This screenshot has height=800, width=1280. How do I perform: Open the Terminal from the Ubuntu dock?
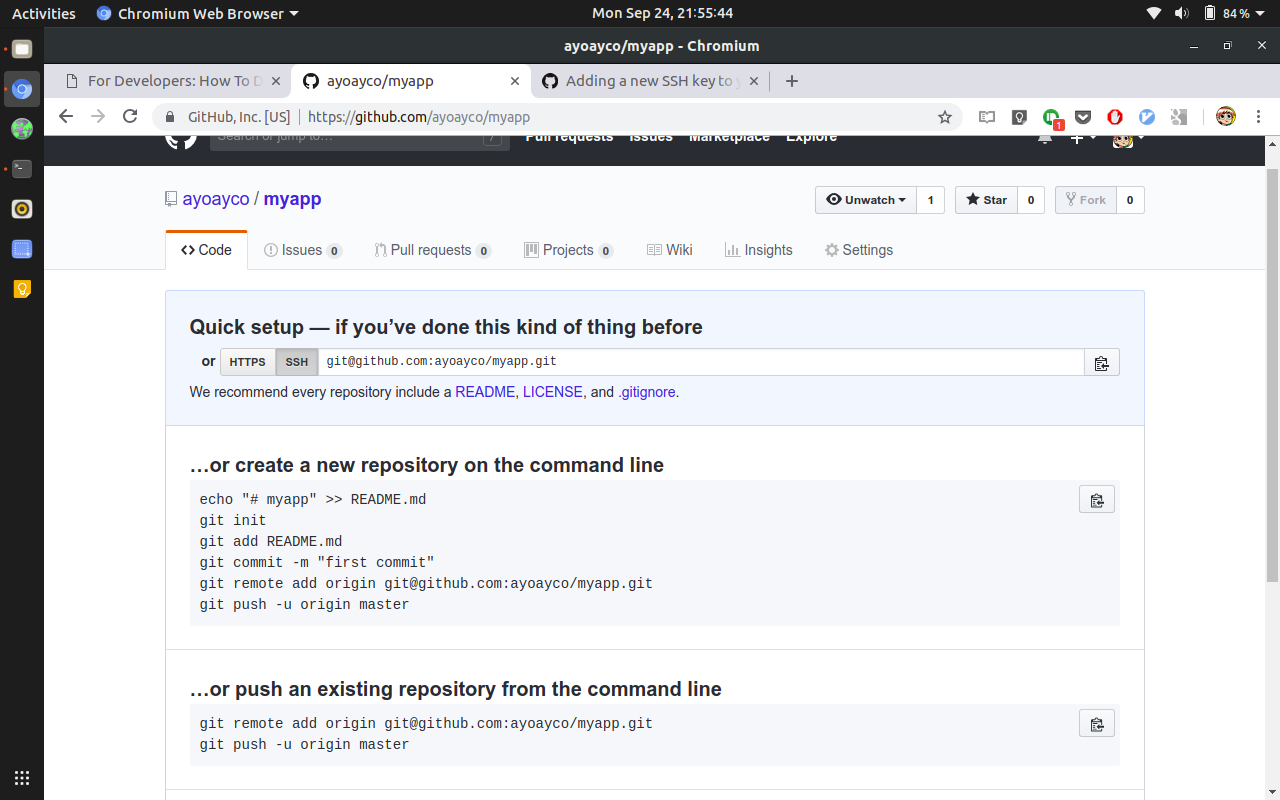22,169
